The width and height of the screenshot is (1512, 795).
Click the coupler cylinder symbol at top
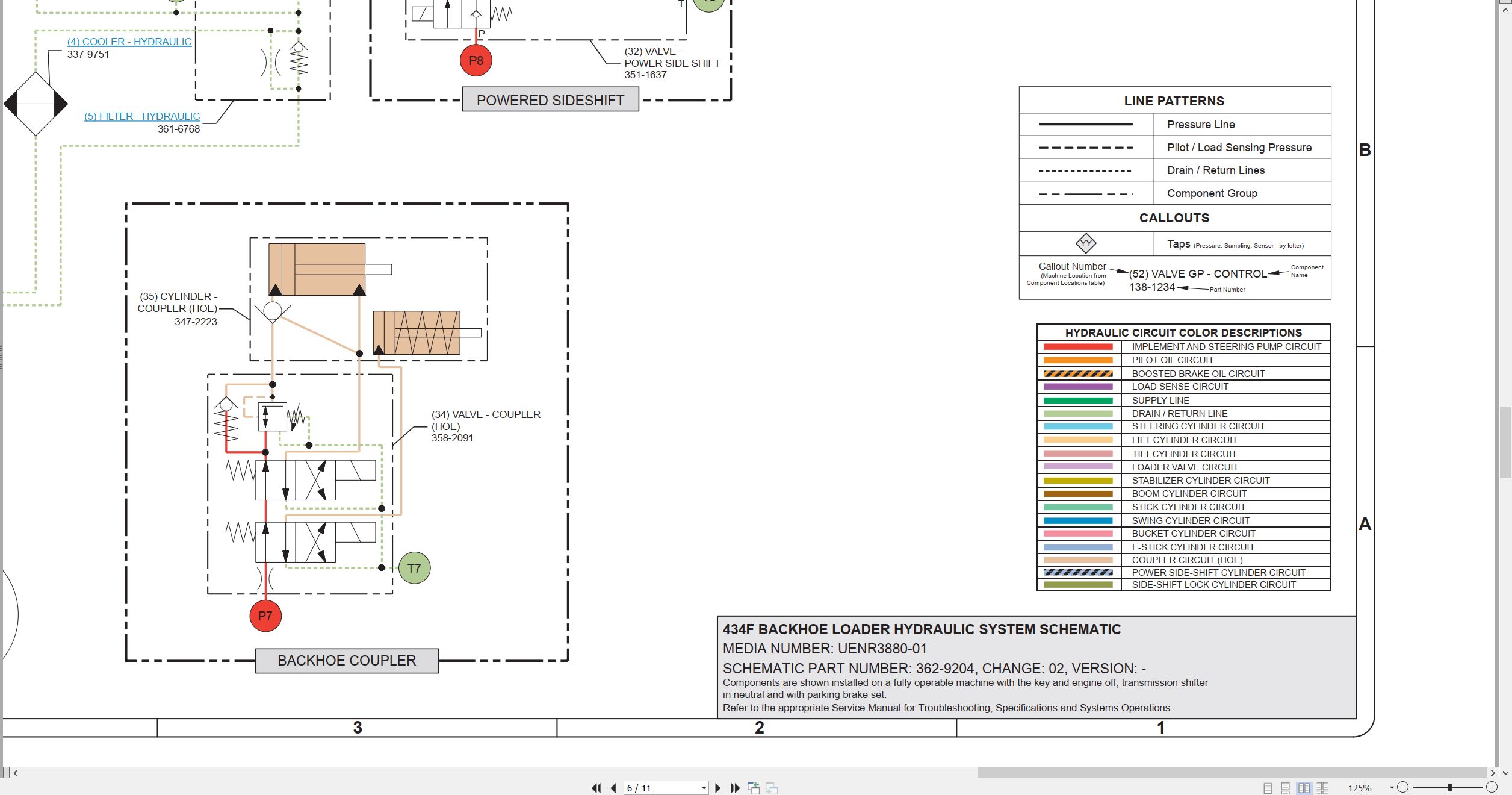[x=330, y=269]
